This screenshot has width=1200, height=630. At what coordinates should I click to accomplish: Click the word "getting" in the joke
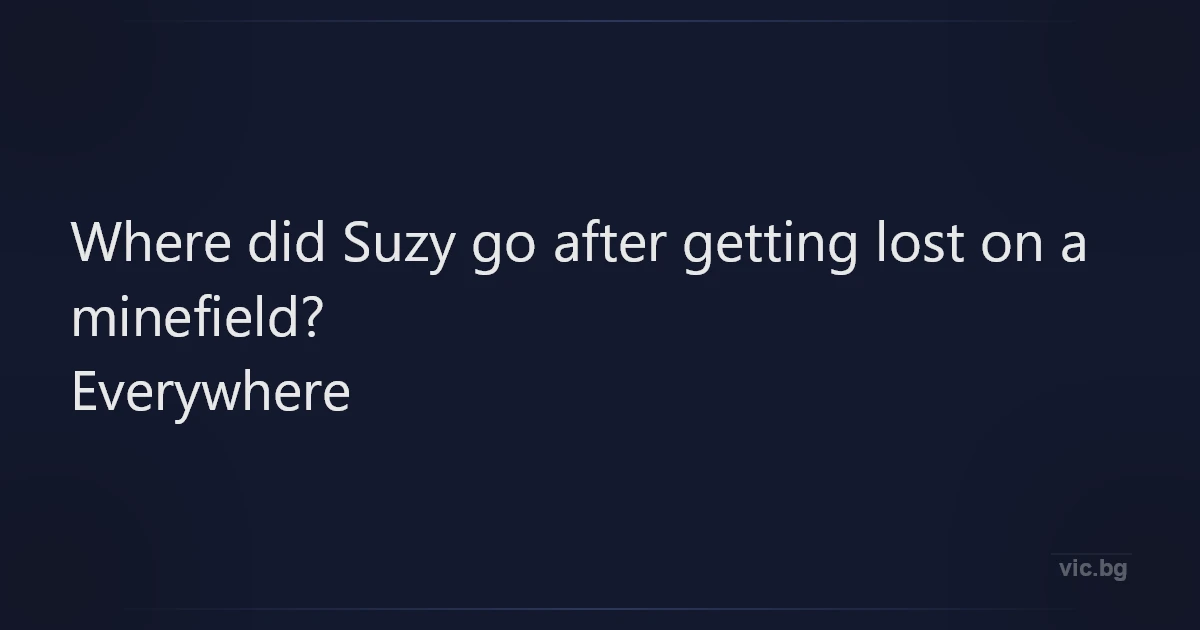pos(770,245)
